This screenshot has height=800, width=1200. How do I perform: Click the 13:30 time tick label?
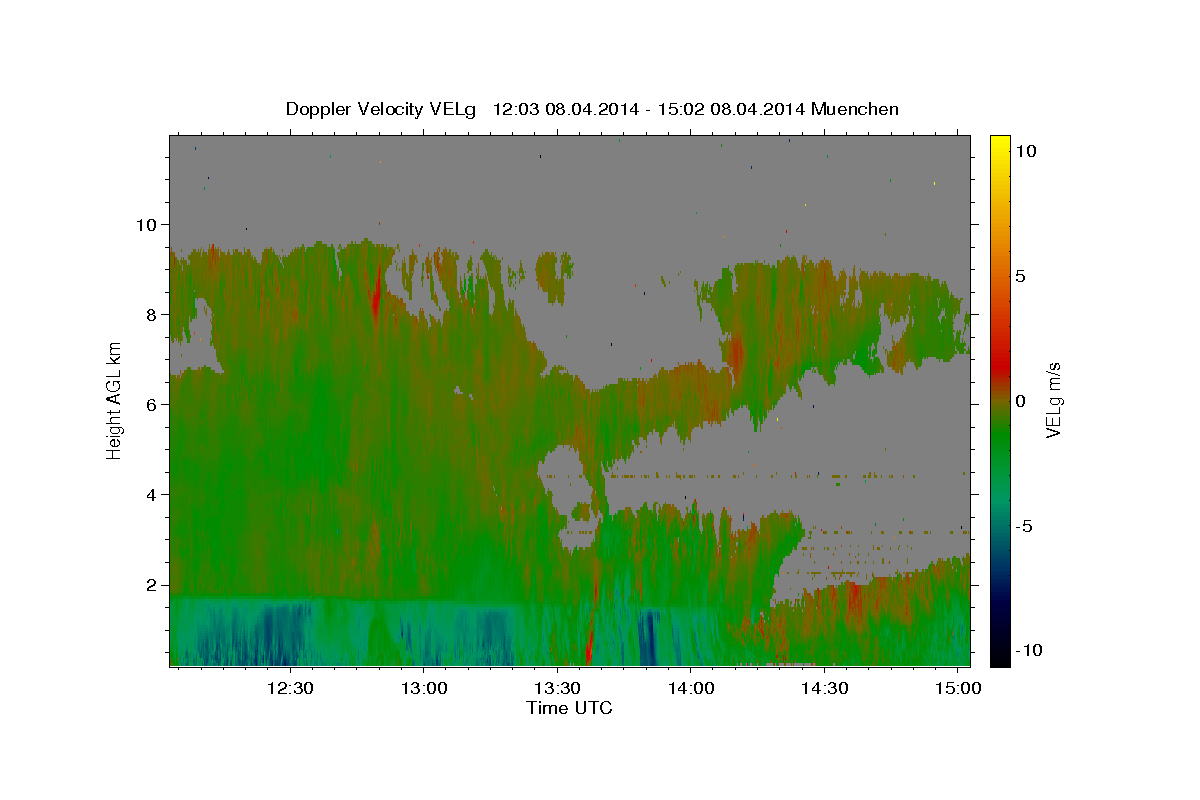click(557, 689)
